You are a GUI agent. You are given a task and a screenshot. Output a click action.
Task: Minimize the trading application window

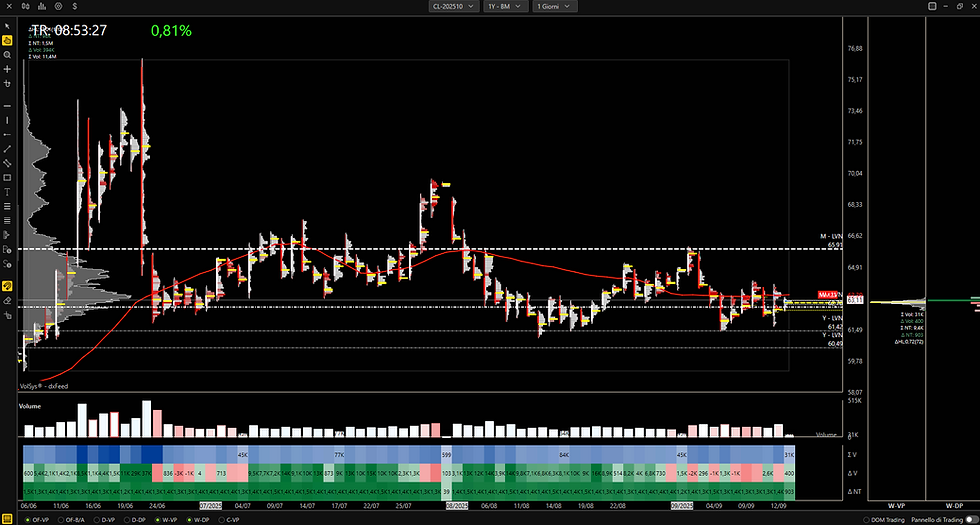point(946,6)
